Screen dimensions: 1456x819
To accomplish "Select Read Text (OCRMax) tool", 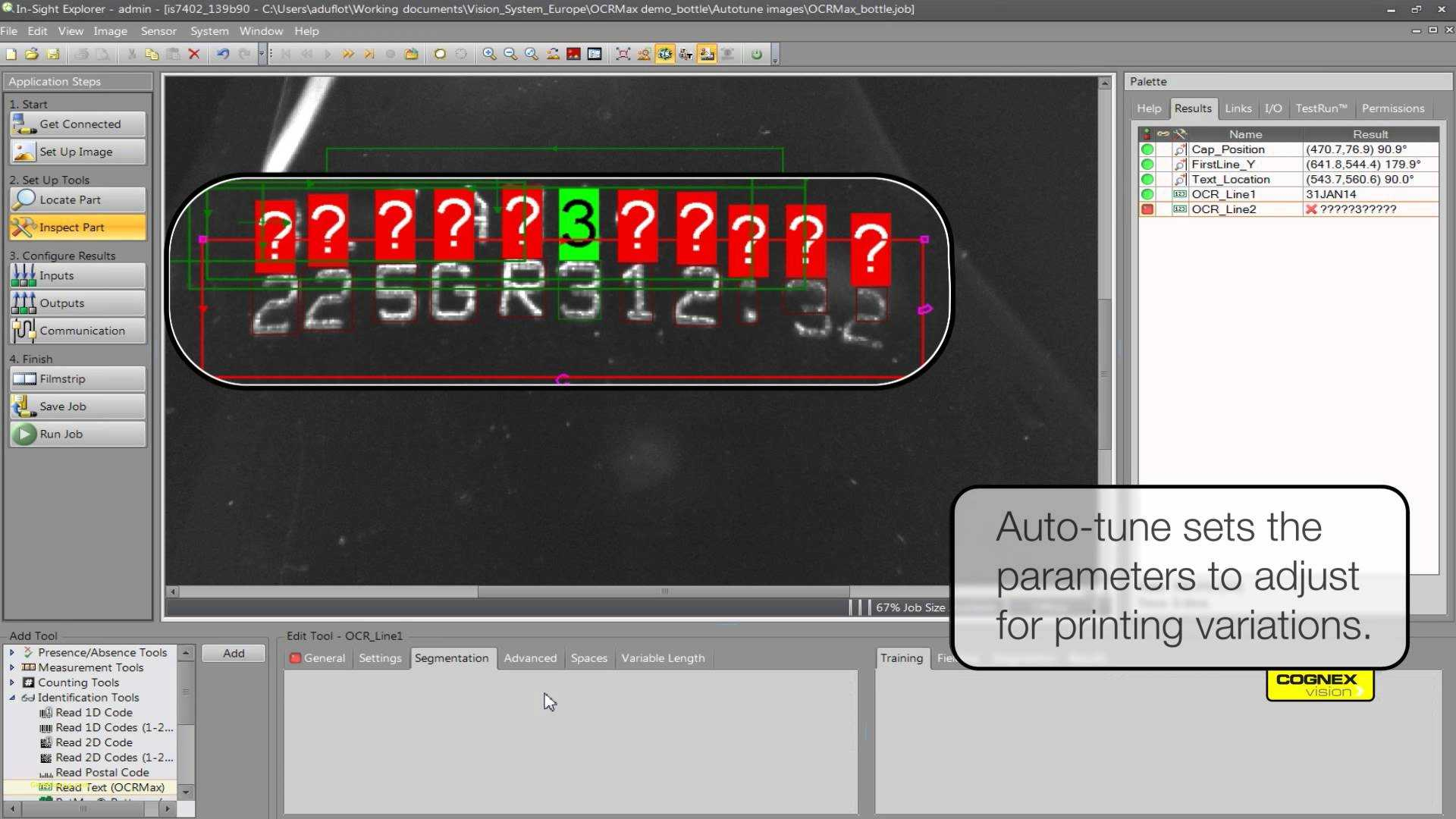I will pos(109,787).
